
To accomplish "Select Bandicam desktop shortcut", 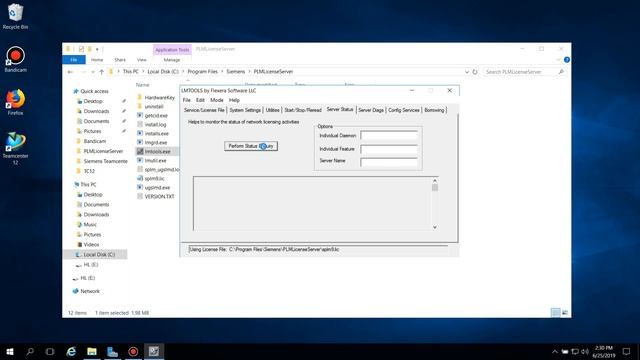I will click(16, 60).
